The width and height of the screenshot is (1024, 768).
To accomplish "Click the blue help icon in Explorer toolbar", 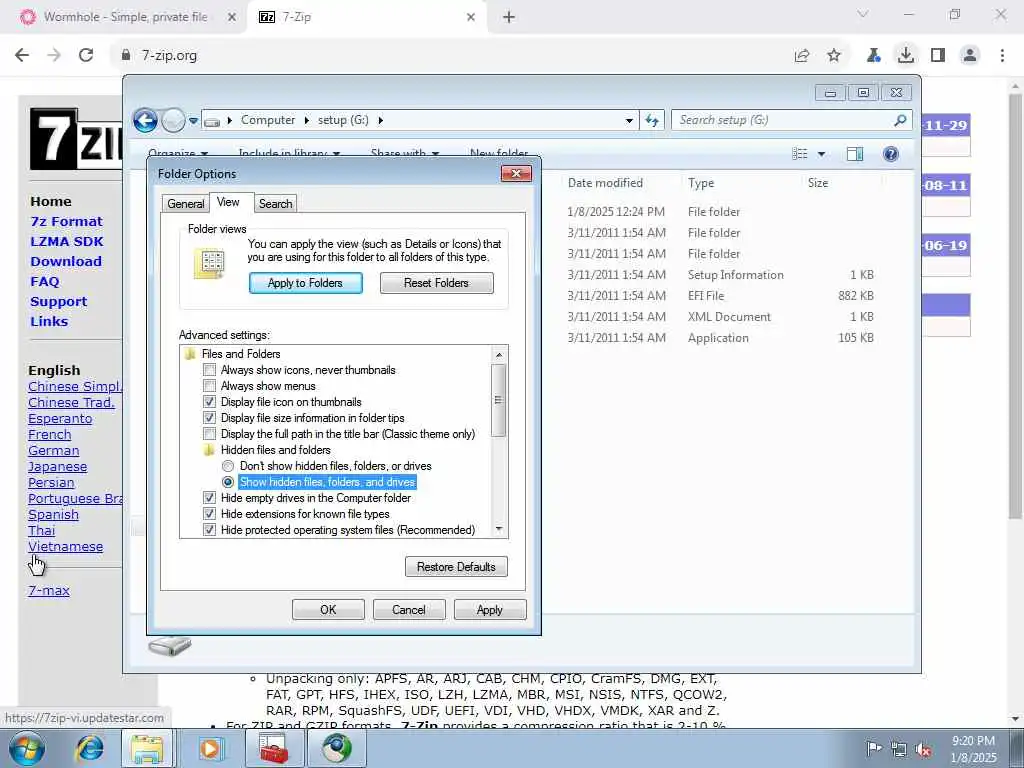I will coord(891,153).
